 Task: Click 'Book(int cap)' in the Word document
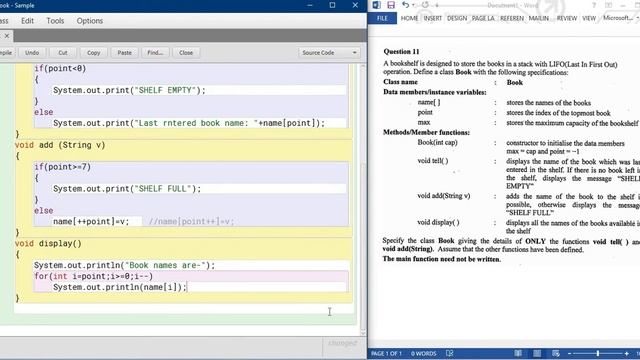click(437, 142)
